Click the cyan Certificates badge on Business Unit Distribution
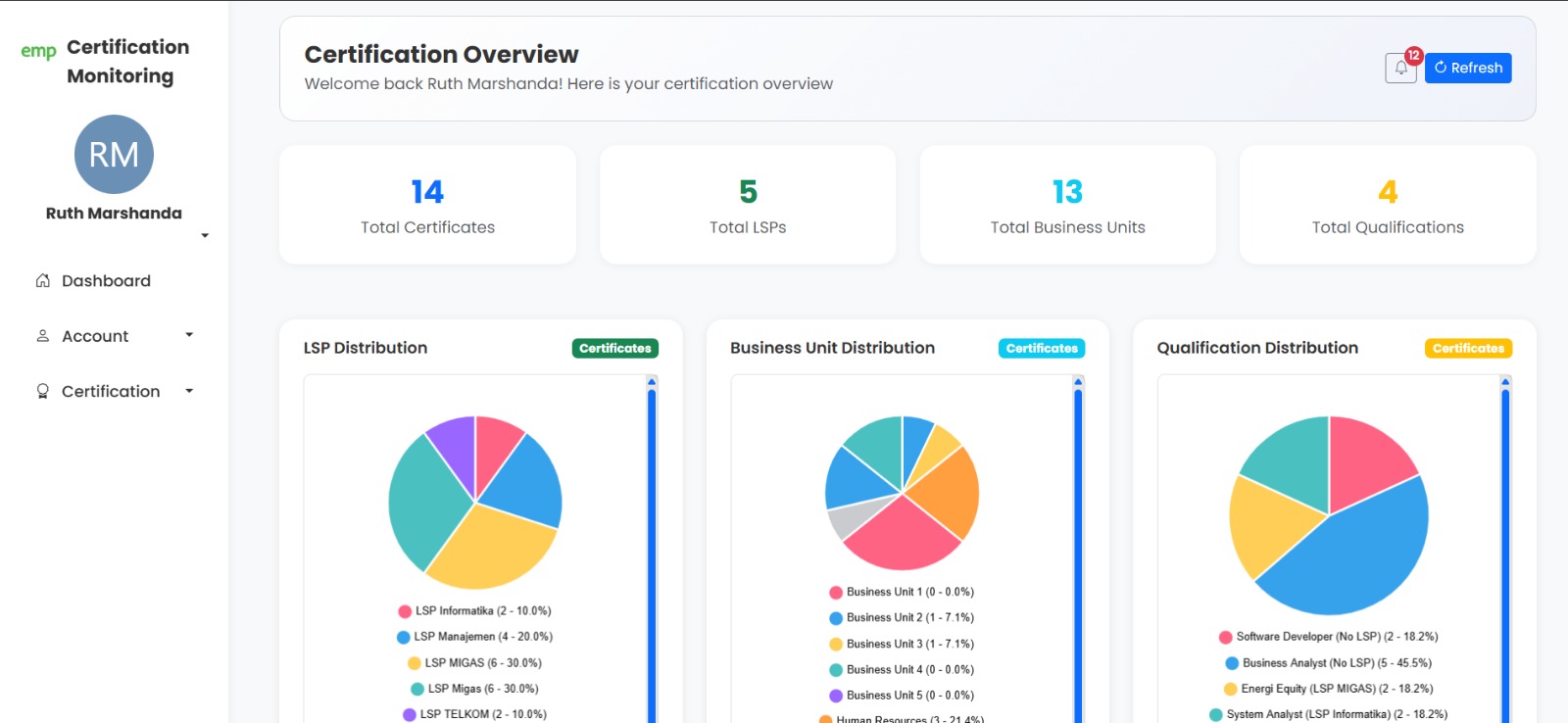Screen dimensions: 1568x723 [x=1042, y=348]
